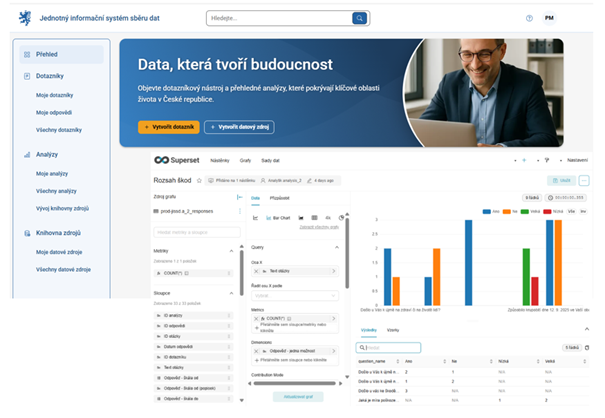Click the Vytvořit dotazník button

tap(168, 127)
